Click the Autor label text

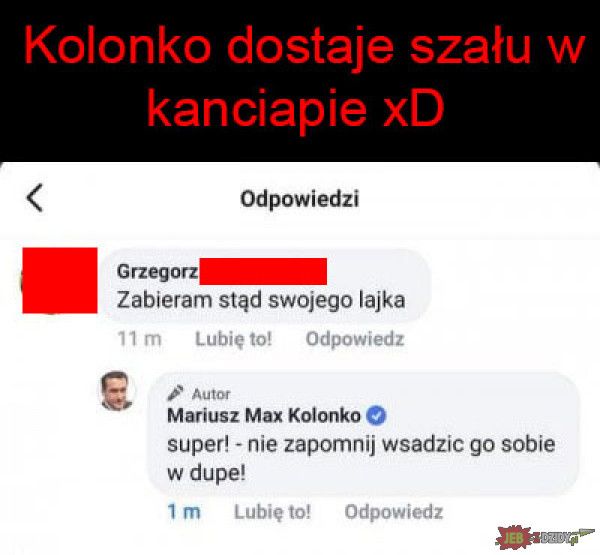point(211,394)
